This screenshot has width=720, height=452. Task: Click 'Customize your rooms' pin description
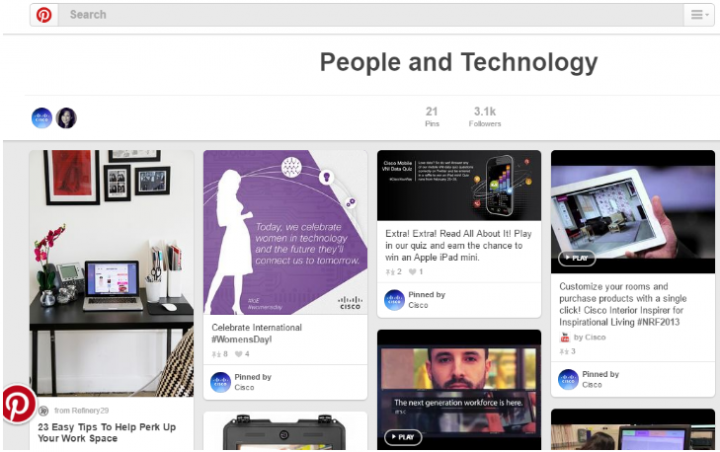click(623, 304)
